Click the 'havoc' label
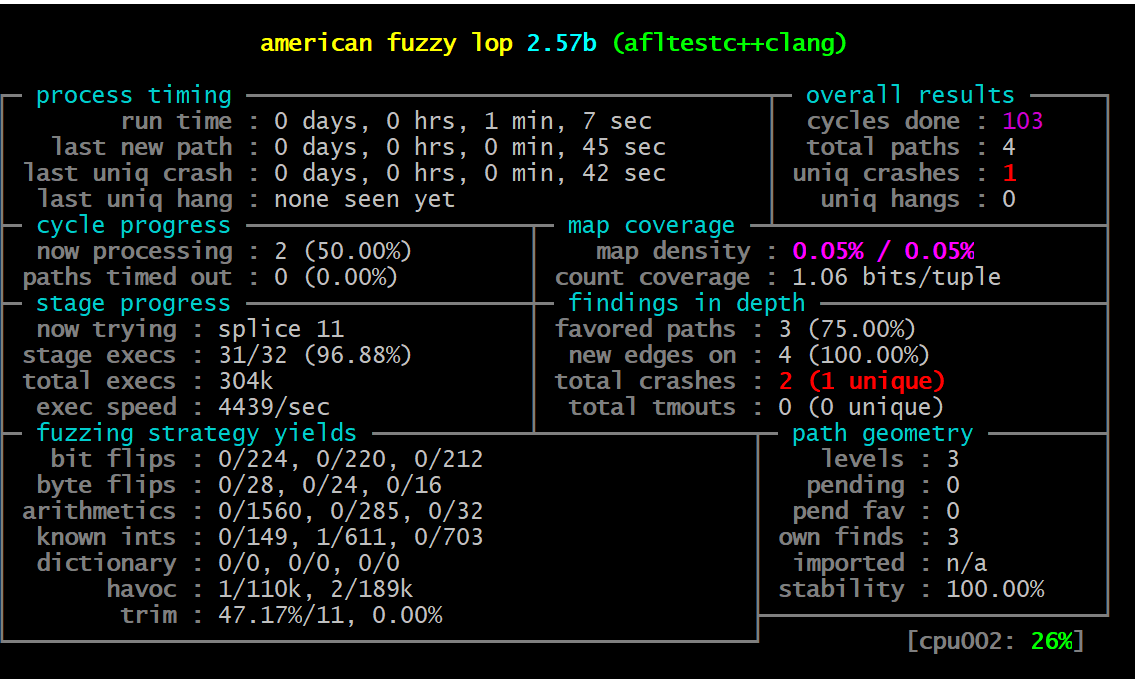1135x679 pixels. coord(141,589)
